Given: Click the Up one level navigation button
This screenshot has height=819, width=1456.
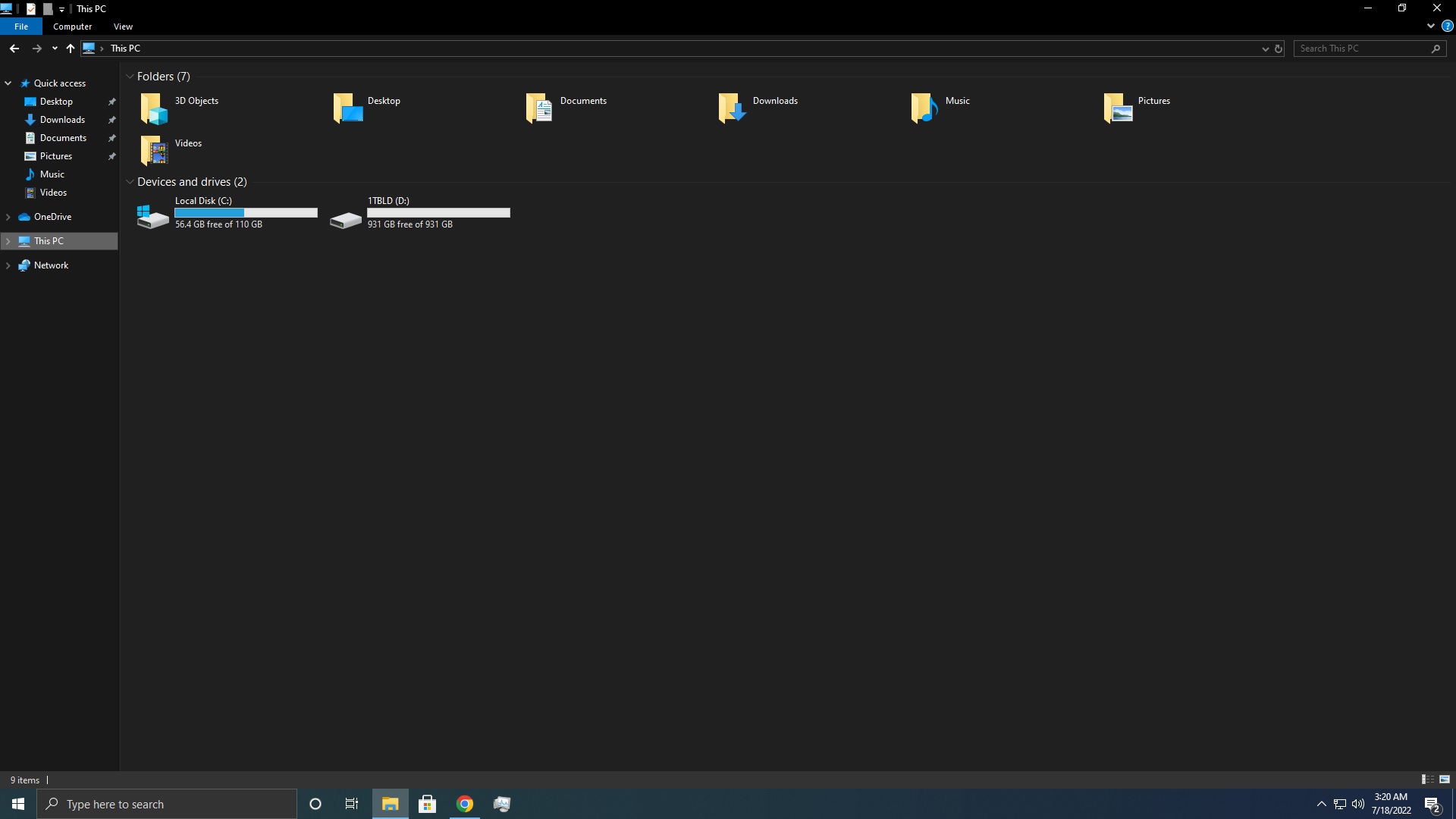Looking at the screenshot, I should (70, 48).
